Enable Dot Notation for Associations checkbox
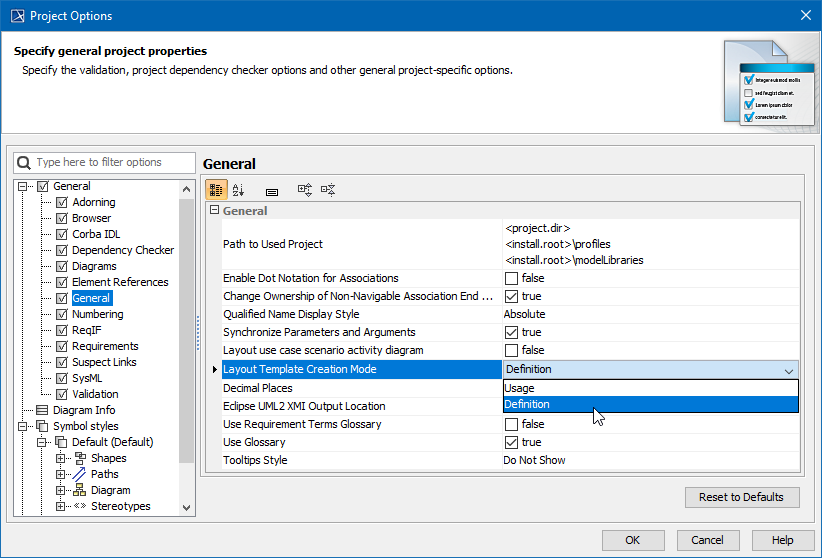The height and width of the screenshot is (558, 822). pos(511,278)
